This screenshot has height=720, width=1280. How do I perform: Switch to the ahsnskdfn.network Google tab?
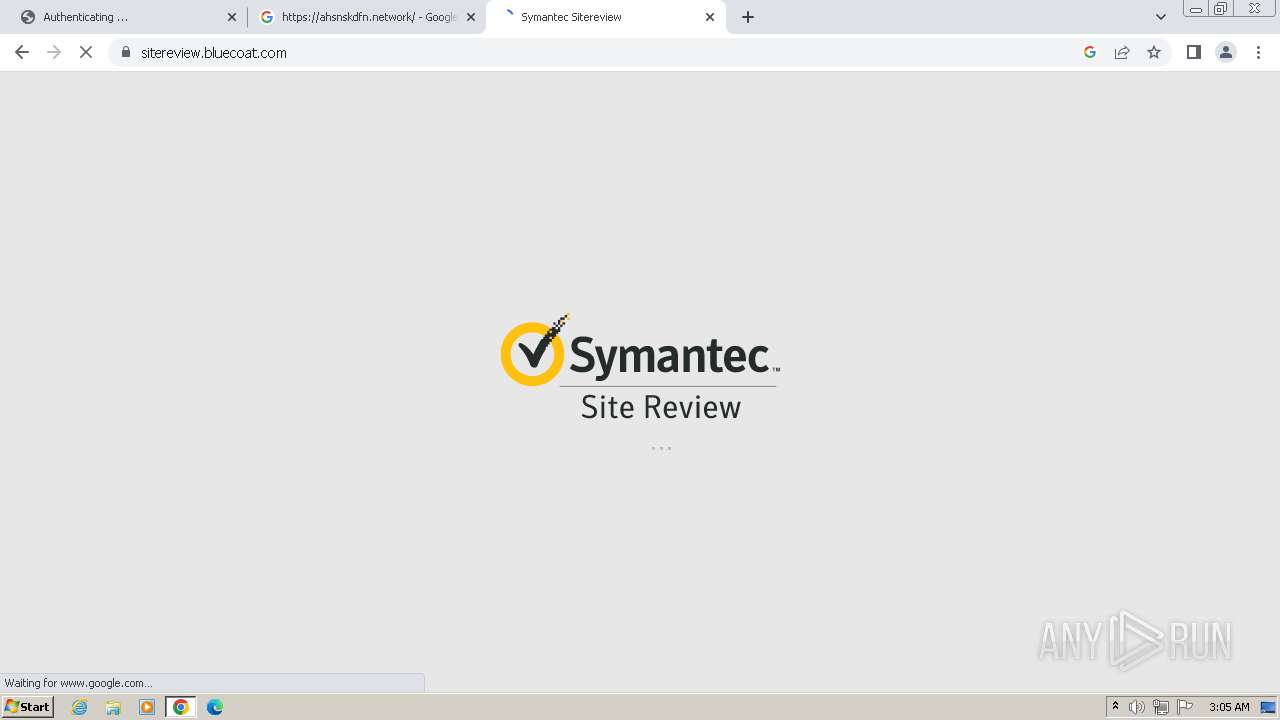[x=366, y=17]
